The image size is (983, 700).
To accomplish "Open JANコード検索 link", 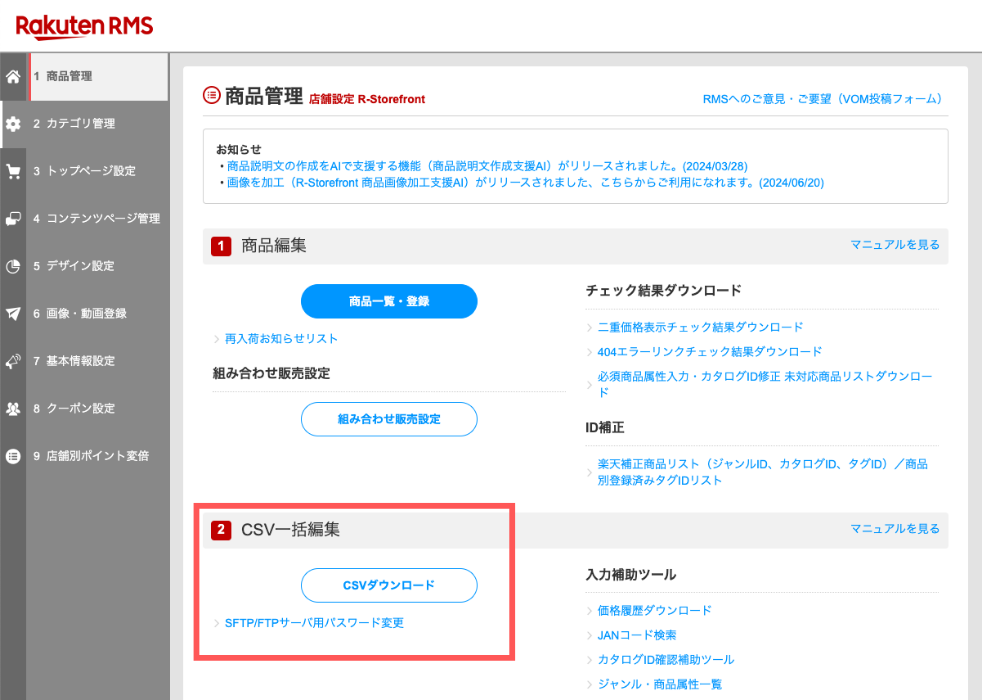I will pos(636,635).
